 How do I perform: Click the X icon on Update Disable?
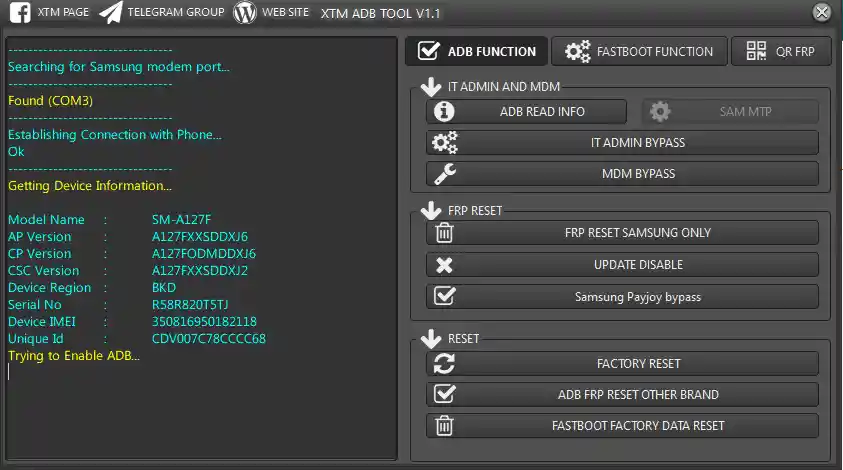(445, 265)
